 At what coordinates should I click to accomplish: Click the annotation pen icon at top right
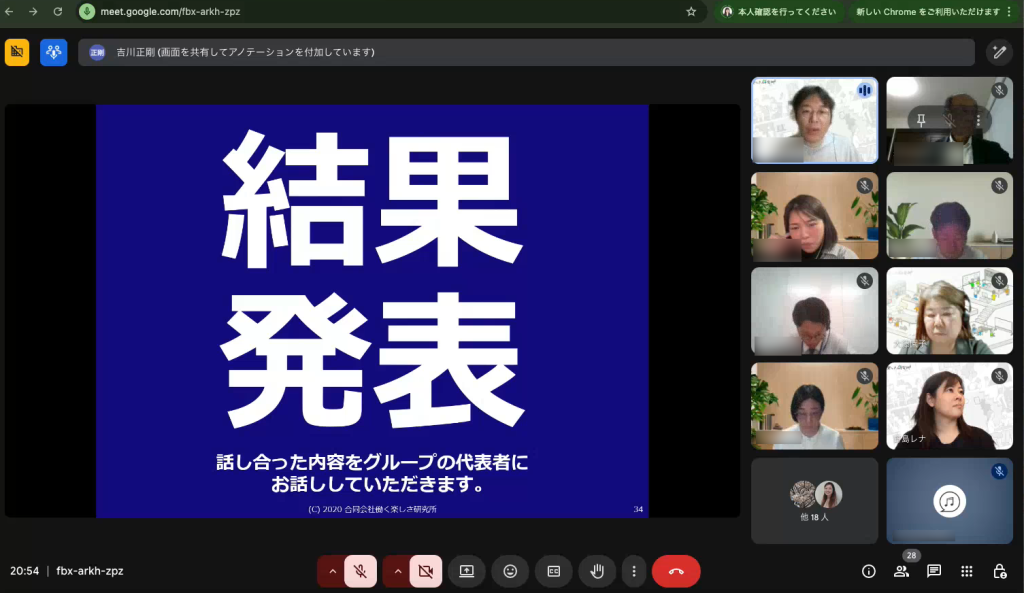[999, 52]
